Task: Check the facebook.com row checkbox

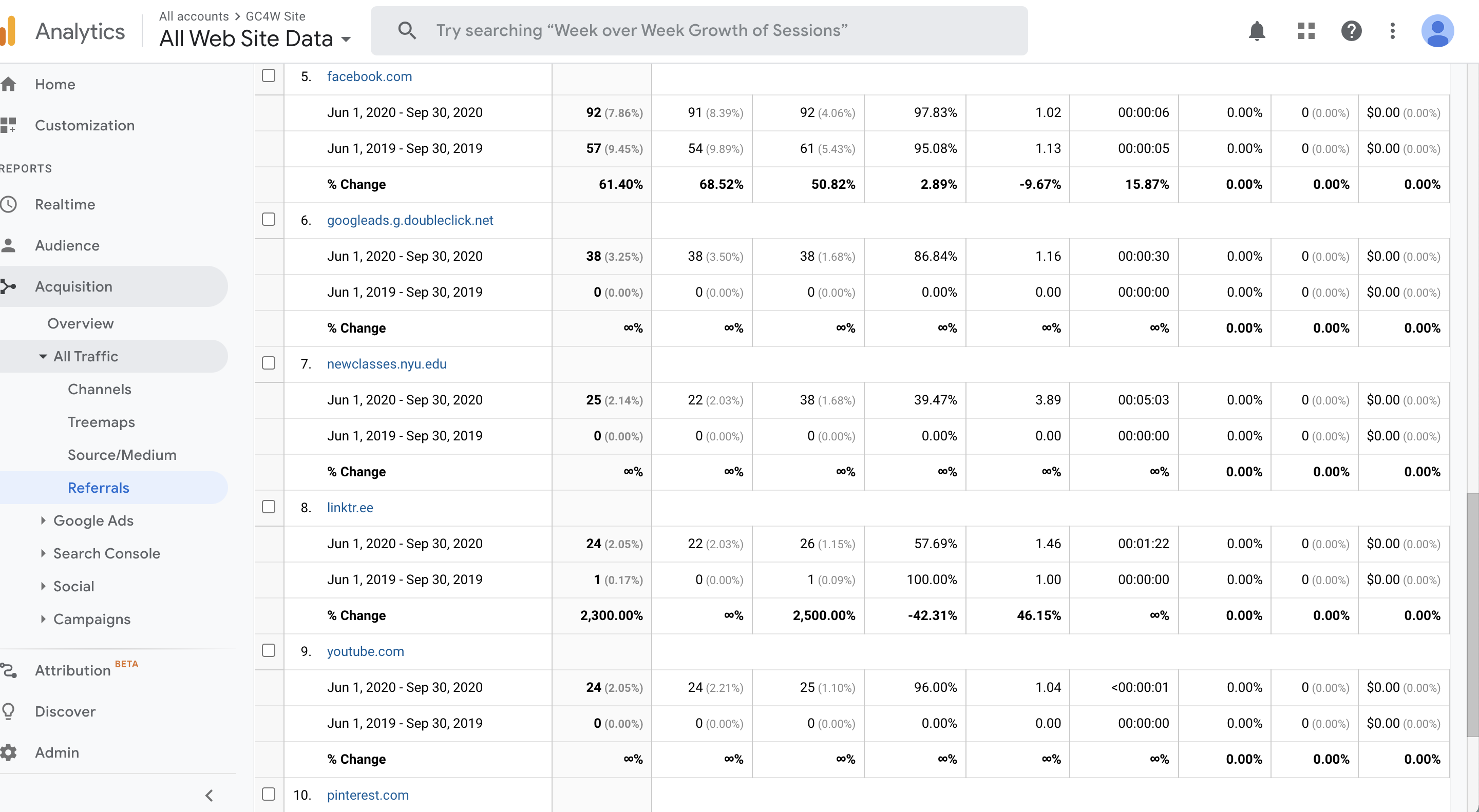Action: click(x=268, y=76)
